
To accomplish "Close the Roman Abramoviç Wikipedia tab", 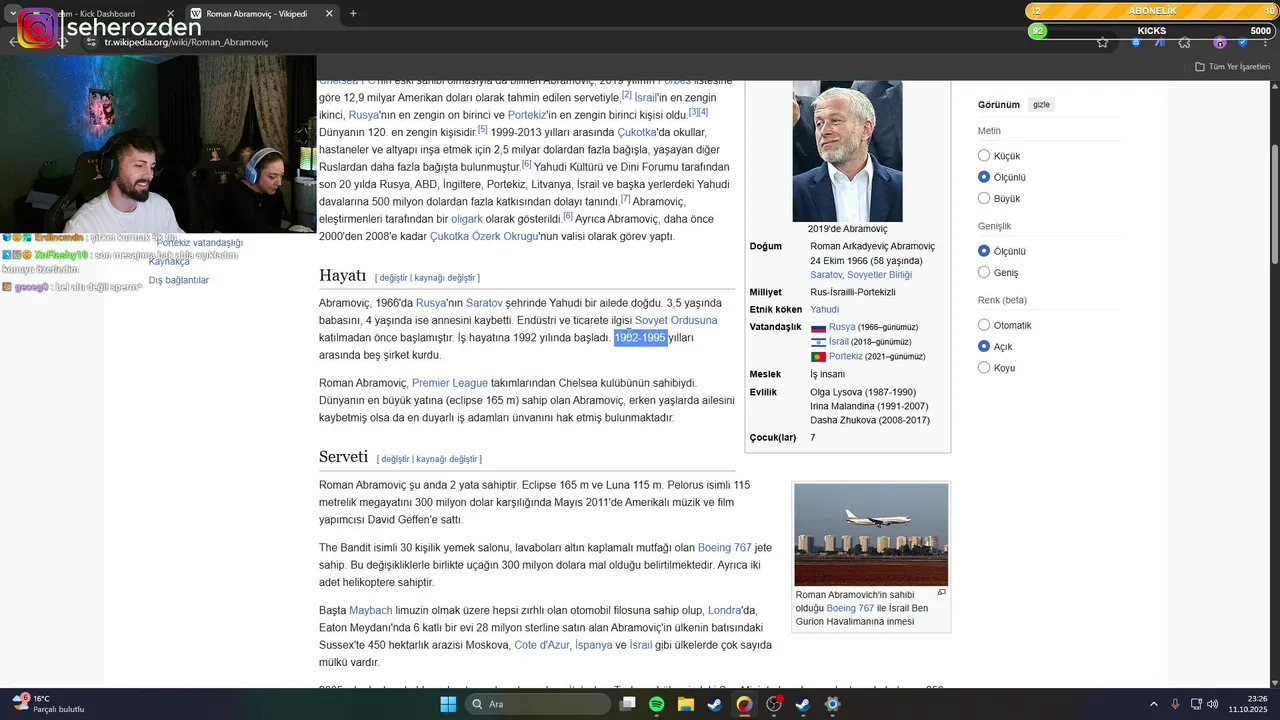I will click(329, 14).
